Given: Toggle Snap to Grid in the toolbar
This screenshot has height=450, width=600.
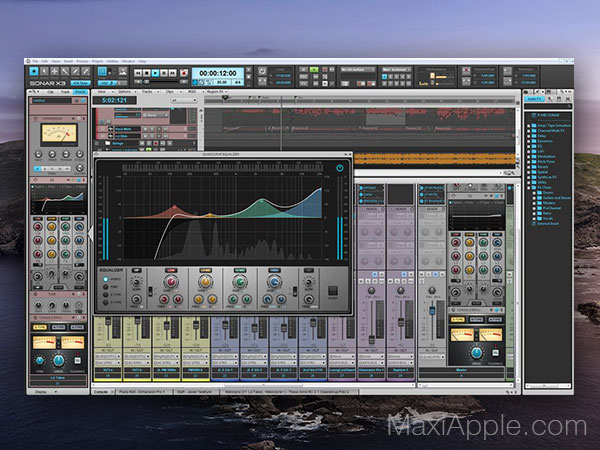Looking at the screenshot, I should (x=103, y=71).
